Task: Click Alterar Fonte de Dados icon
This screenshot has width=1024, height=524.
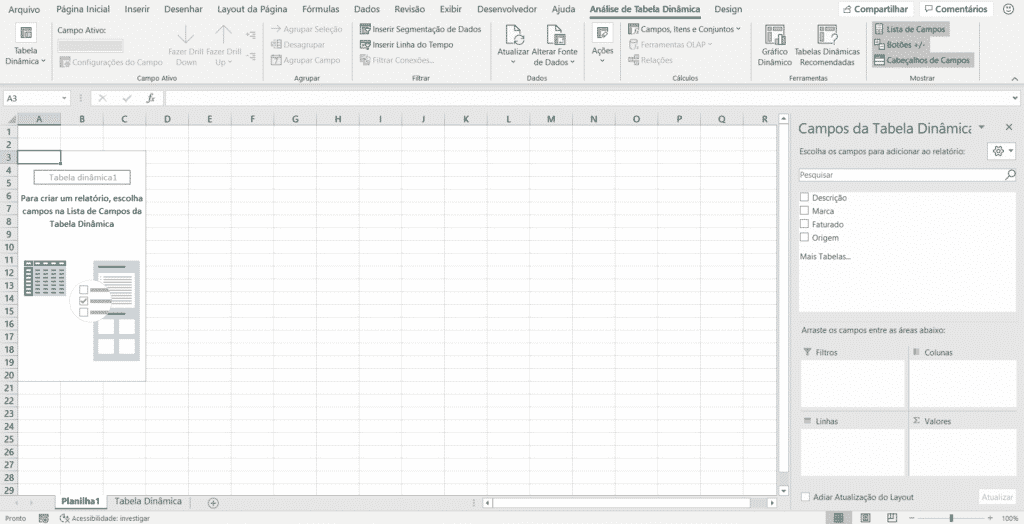Action: click(x=554, y=35)
